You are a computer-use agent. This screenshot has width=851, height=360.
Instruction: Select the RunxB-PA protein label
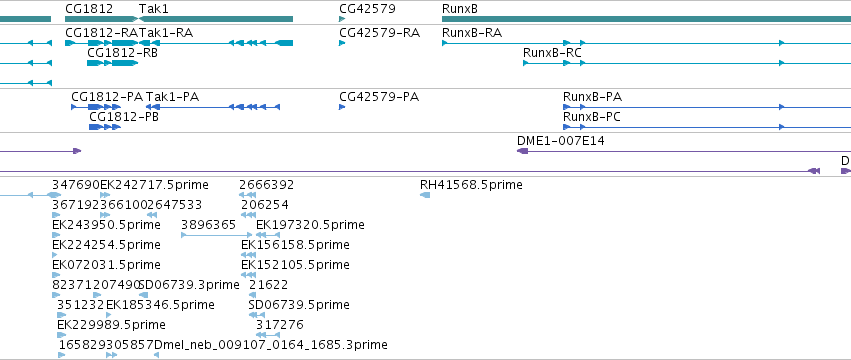pos(592,97)
